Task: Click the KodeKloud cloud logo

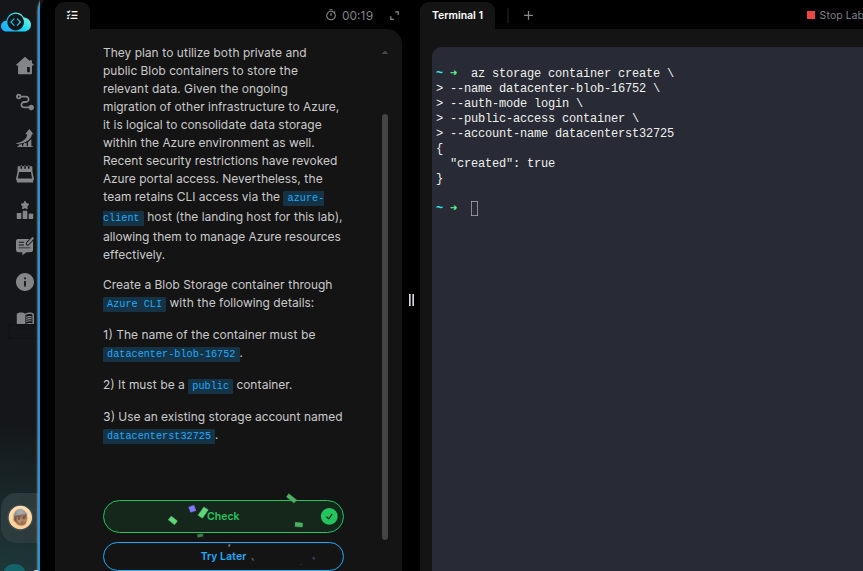Action: click(18, 21)
